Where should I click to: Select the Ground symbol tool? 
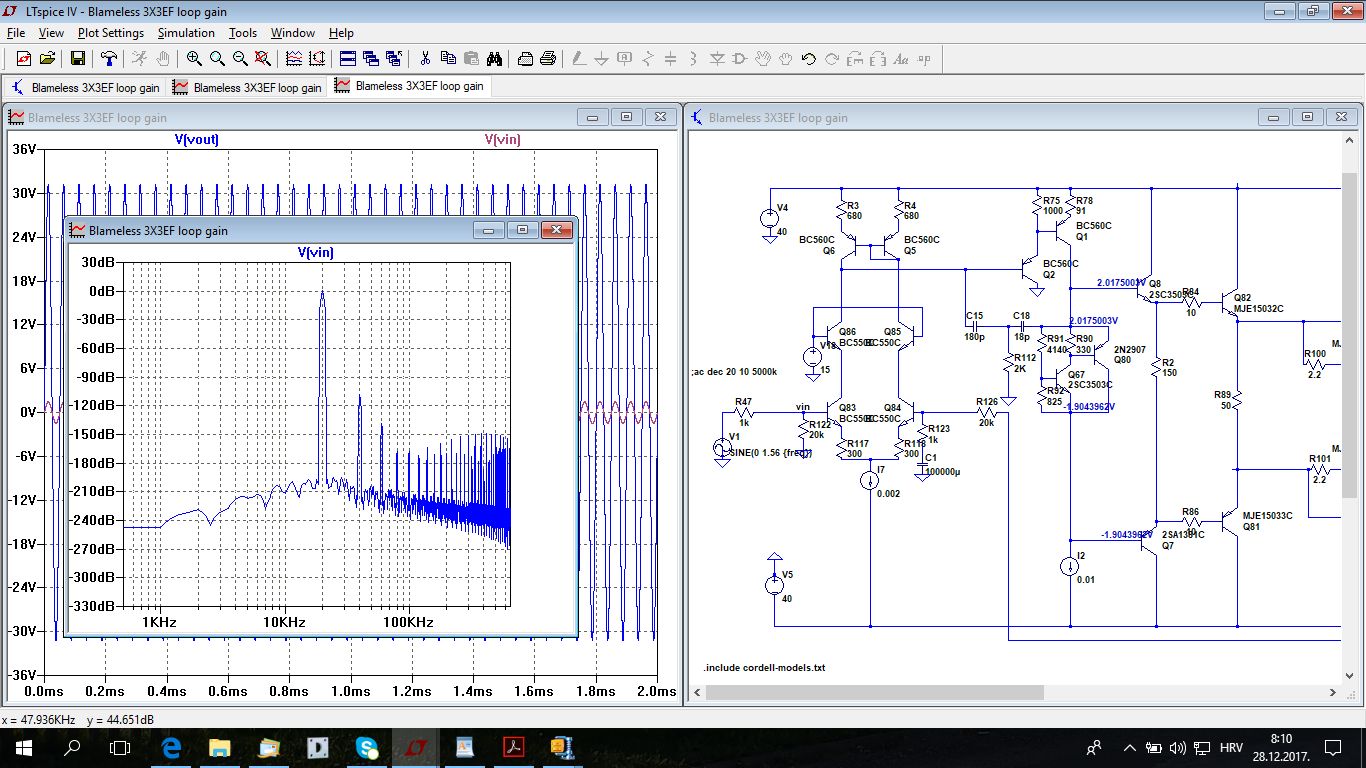click(x=602, y=59)
